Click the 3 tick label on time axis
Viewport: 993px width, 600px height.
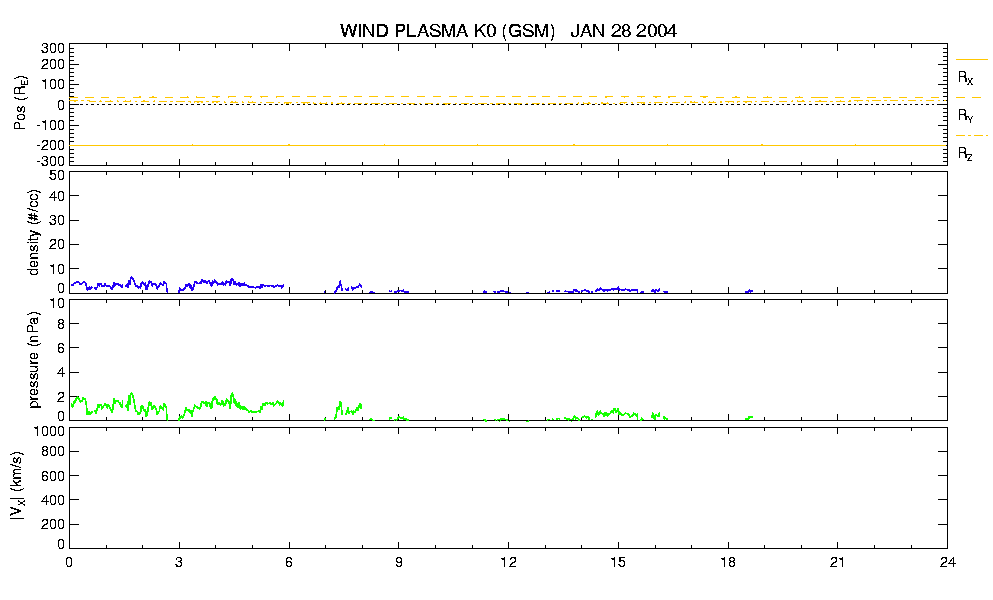pyautogui.click(x=179, y=562)
